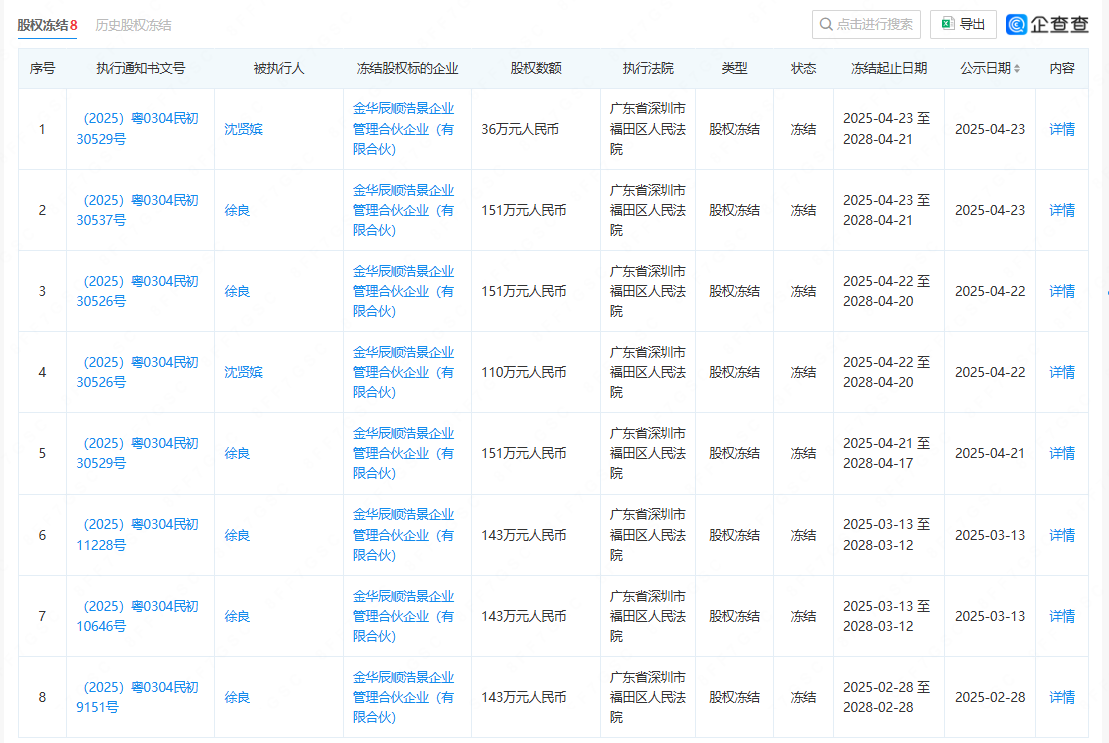Click the 公示日期 column header label
Screen dimensions: 1109x743
point(985,69)
